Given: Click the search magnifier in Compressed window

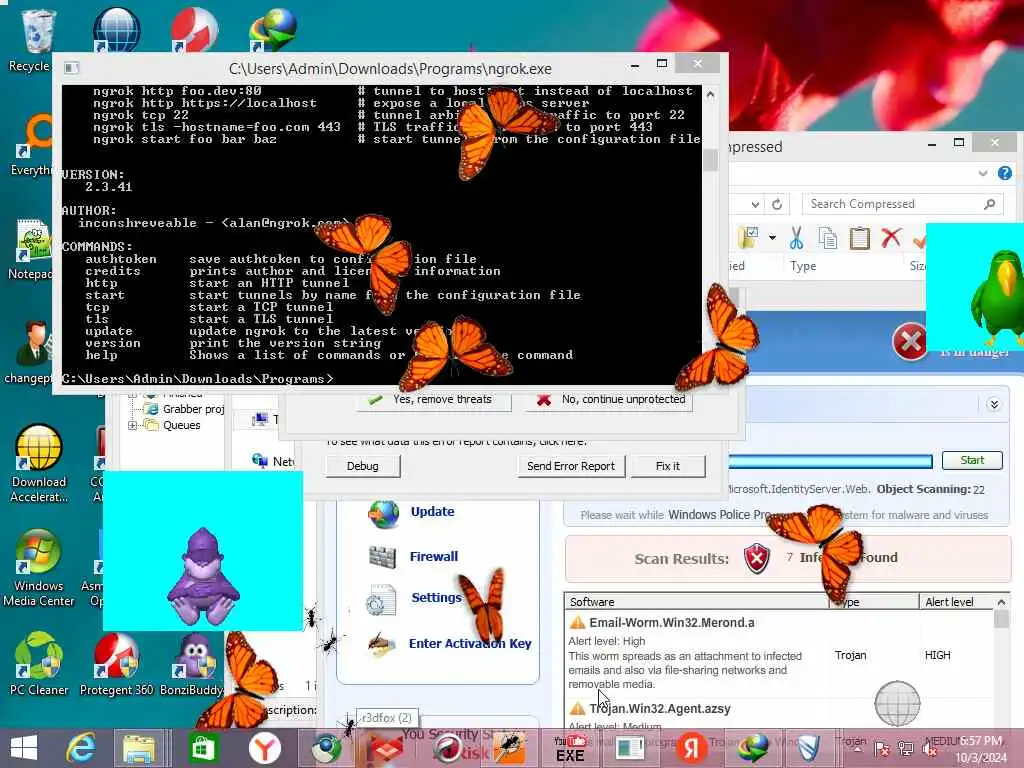Looking at the screenshot, I should click(989, 204).
